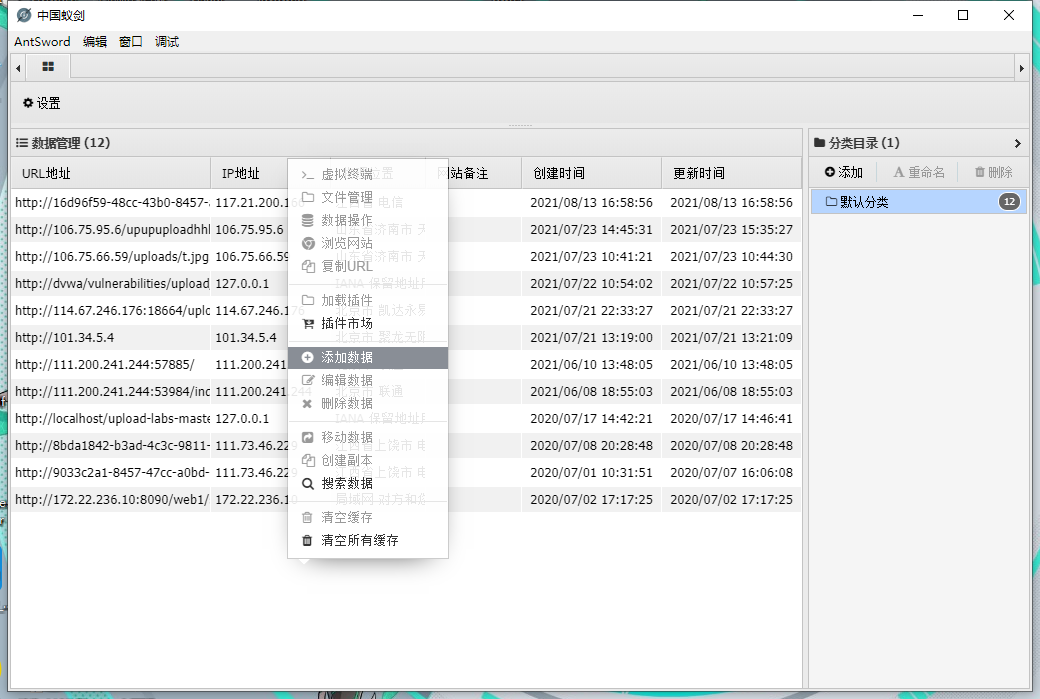Click the 添加数据 plus icon in menu

[x=307, y=357]
